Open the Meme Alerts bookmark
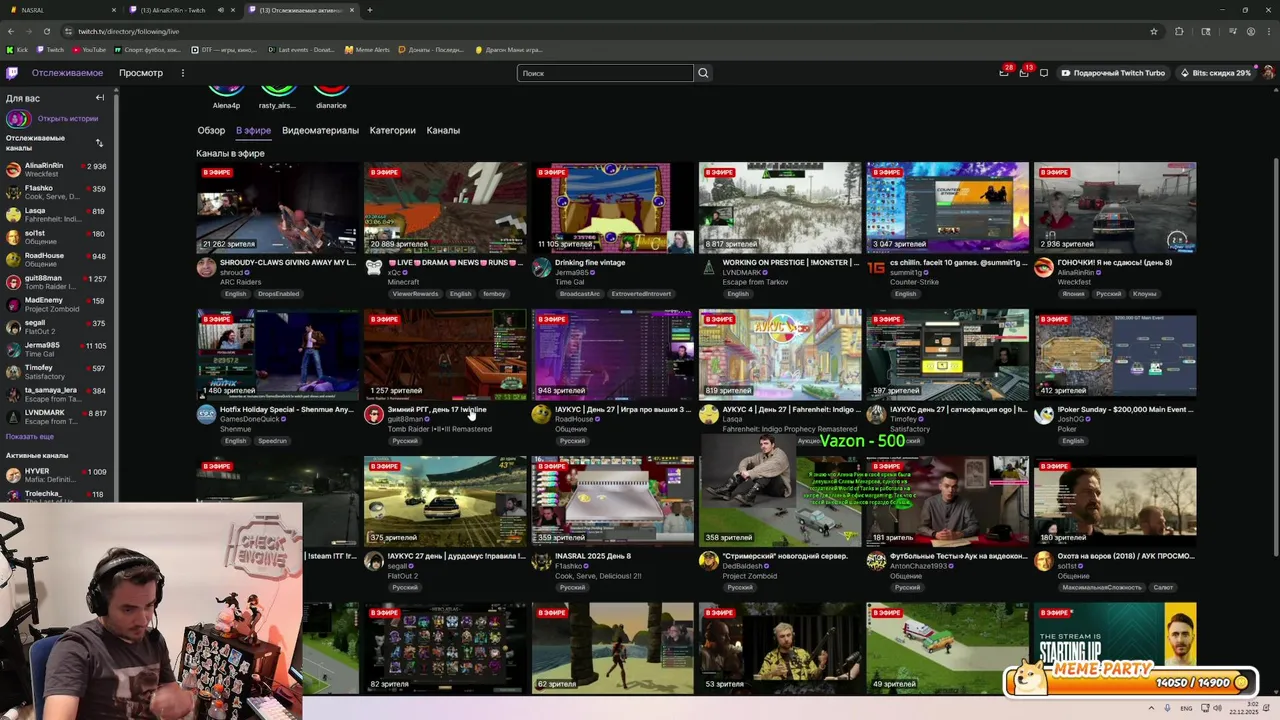 pyautogui.click(x=368, y=49)
